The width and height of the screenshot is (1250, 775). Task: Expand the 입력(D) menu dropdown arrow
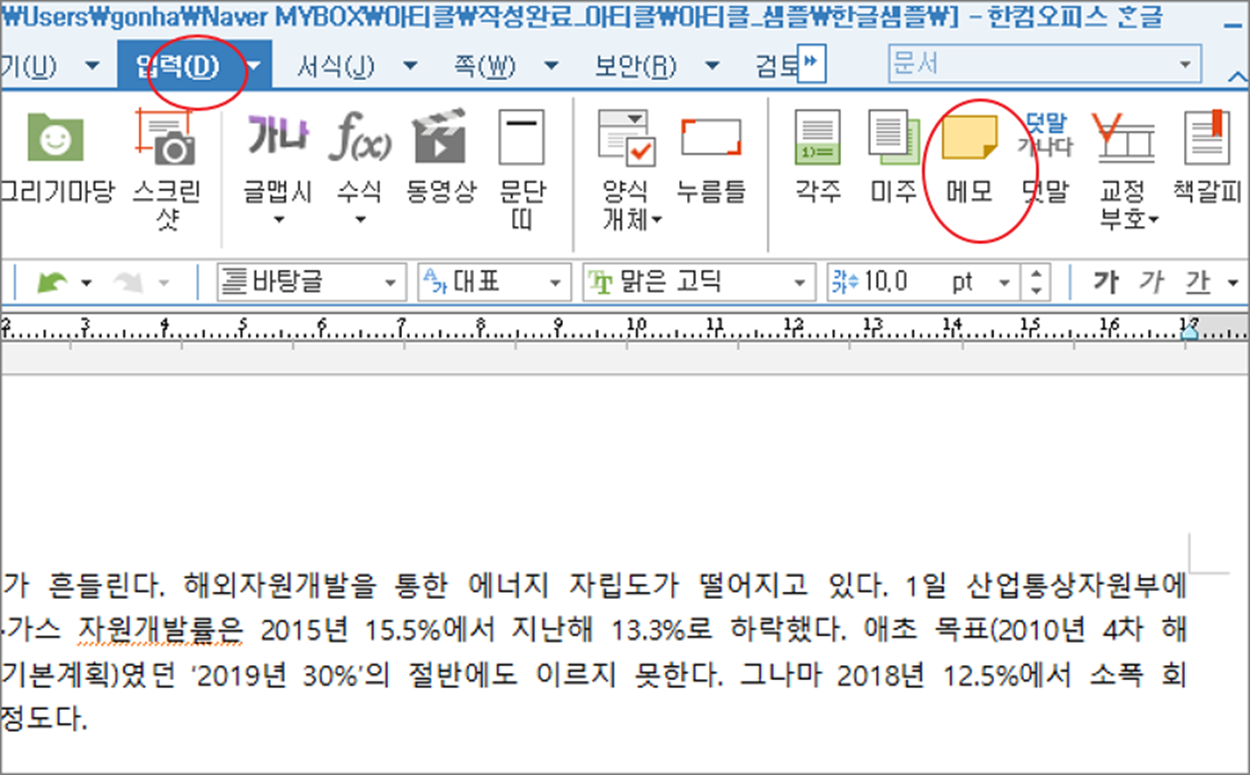(x=254, y=66)
